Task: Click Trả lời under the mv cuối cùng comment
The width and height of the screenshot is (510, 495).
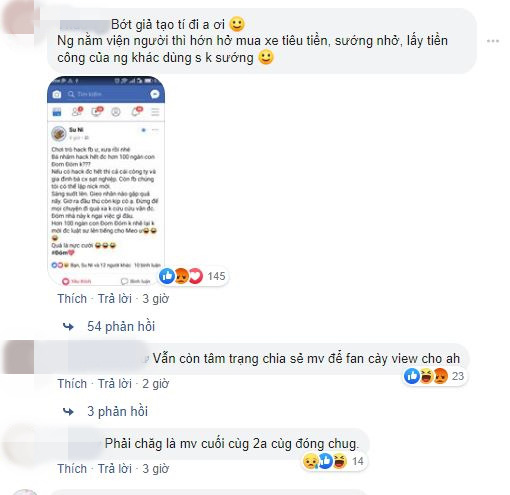Action: (x=115, y=469)
